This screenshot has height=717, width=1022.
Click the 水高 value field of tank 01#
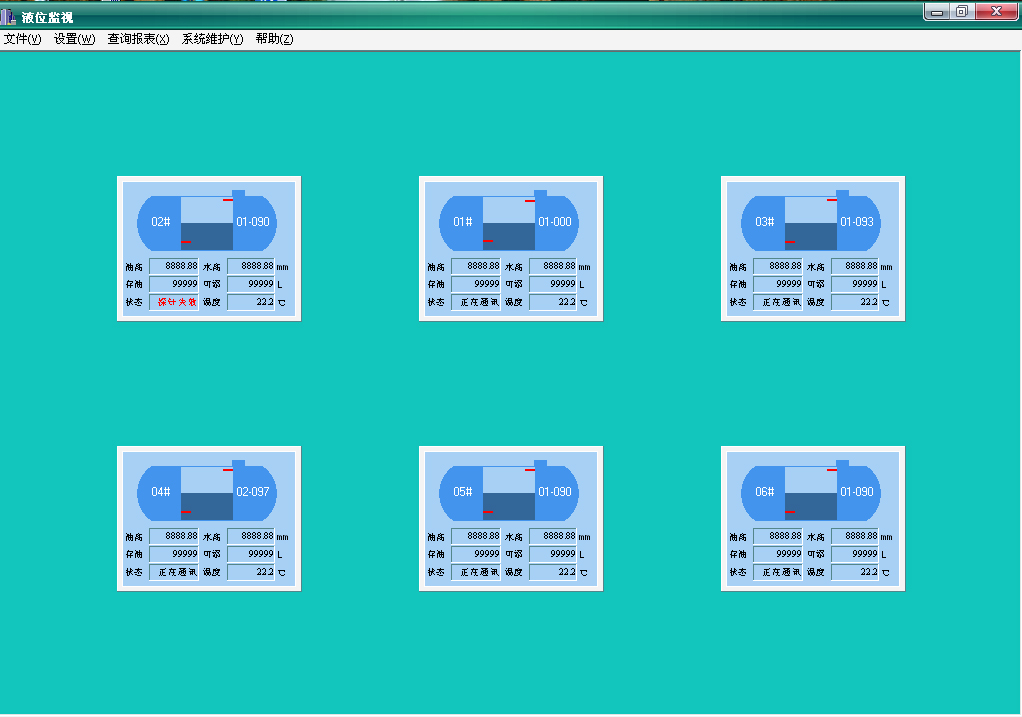pyautogui.click(x=553, y=266)
